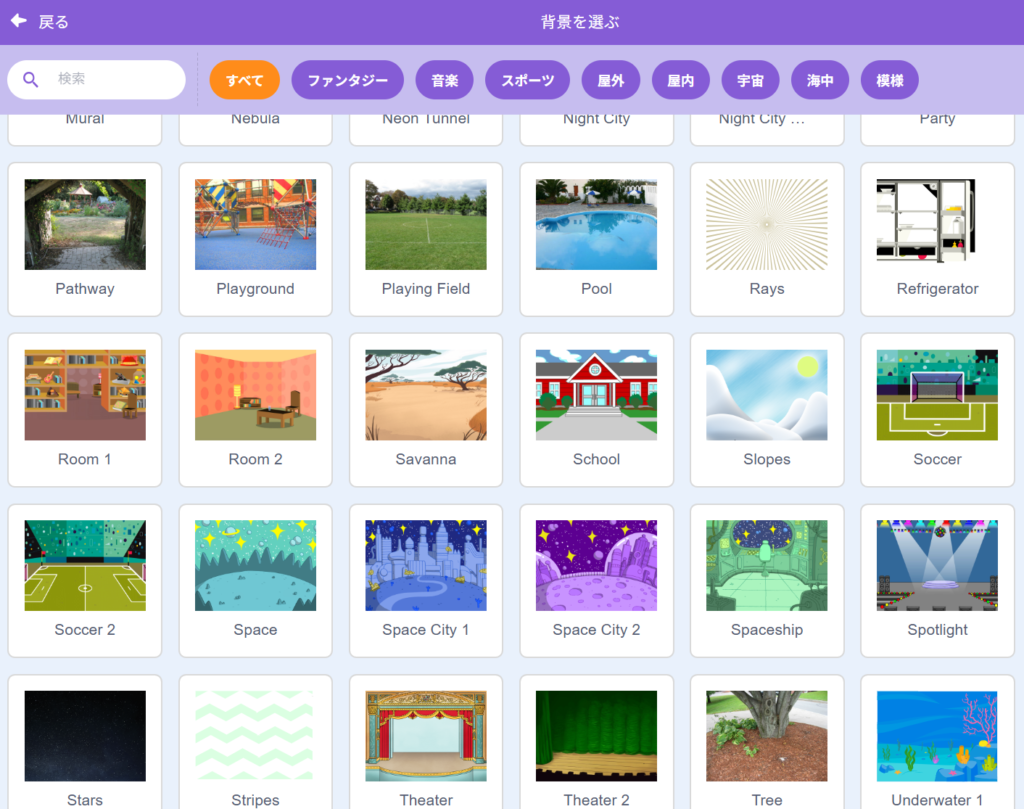The image size is (1024, 809).
Task: Click the search input field
Action: (112, 80)
